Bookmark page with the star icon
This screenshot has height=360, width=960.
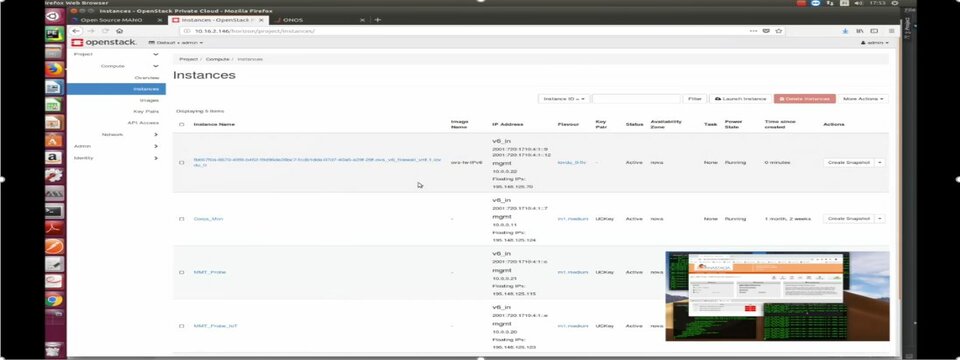point(779,31)
